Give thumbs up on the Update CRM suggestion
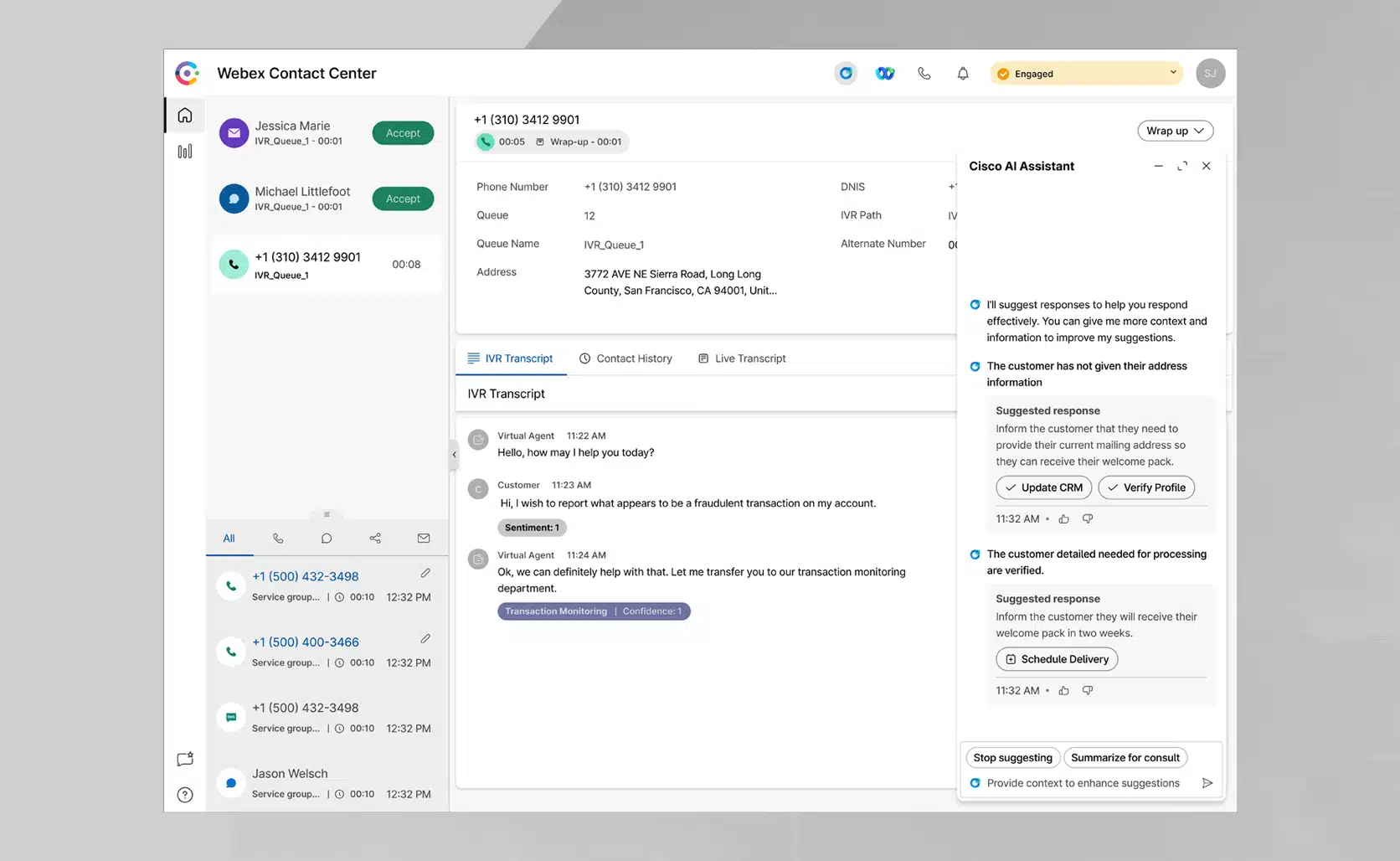Viewport: 1400px width, 861px height. [x=1064, y=519]
